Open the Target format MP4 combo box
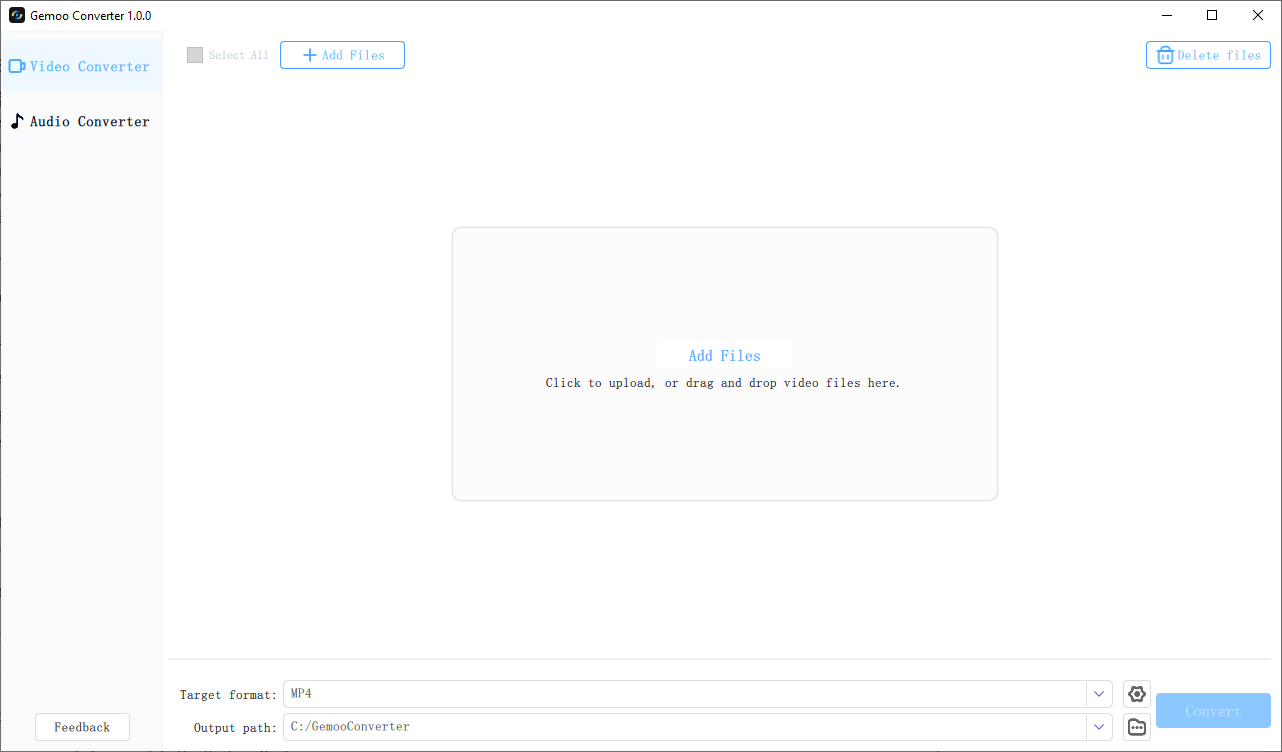 [698, 694]
